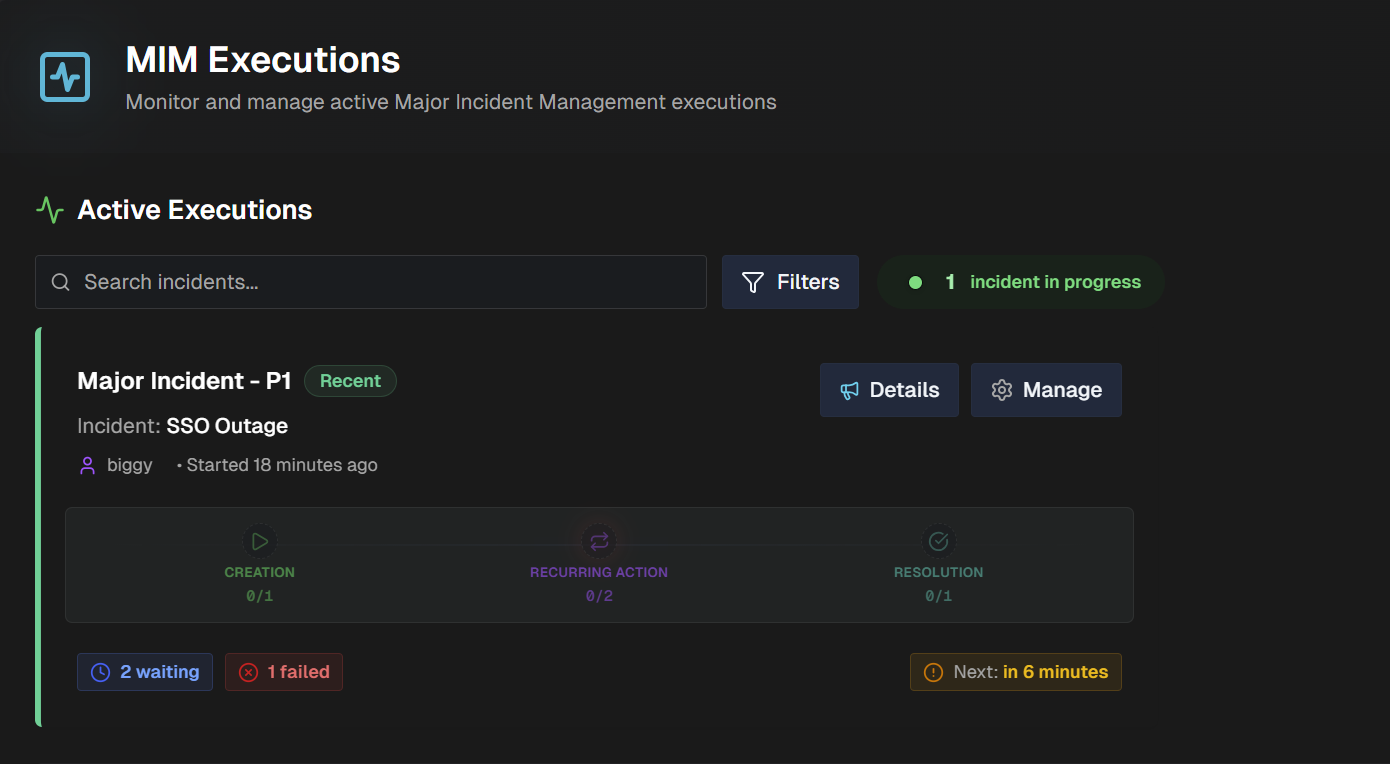This screenshot has width=1390, height=764.
Task: Select the Creation stage play icon
Action: click(259, 541)
